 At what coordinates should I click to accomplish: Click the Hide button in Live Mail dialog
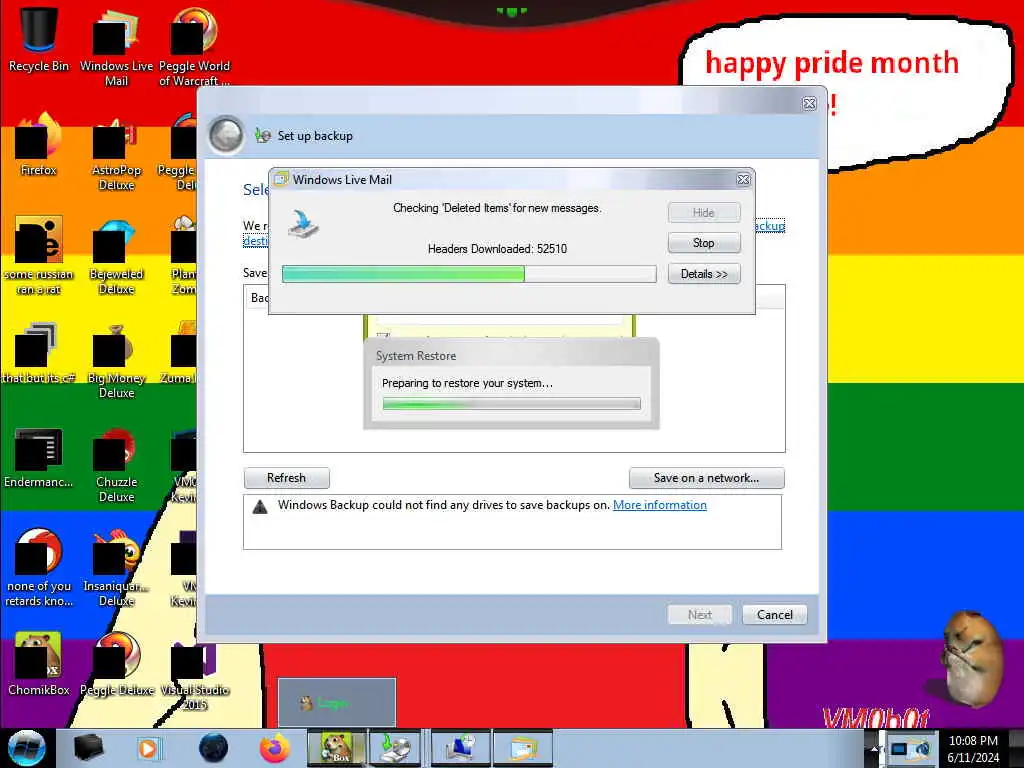(704, 212)
